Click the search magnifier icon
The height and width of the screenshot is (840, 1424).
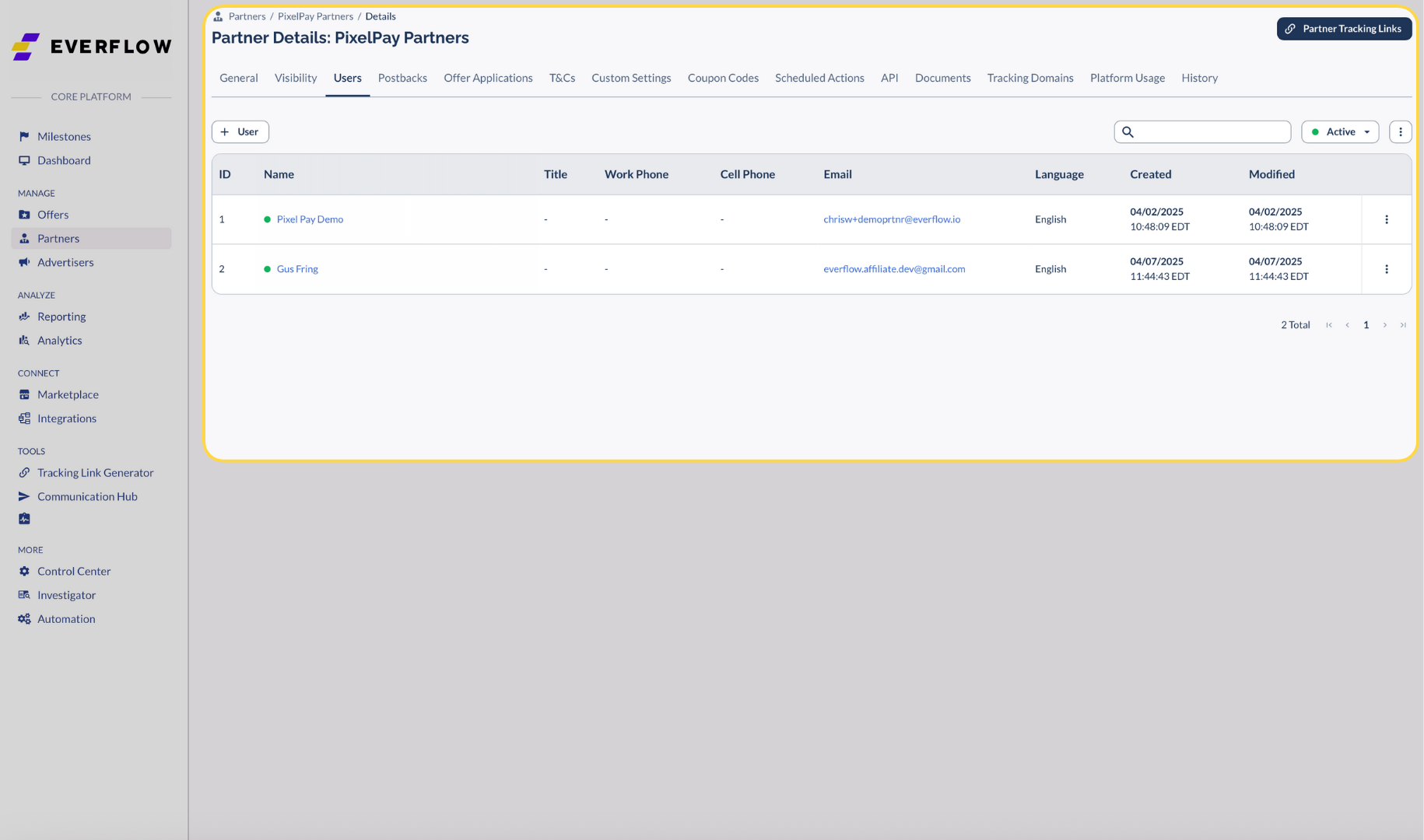[x=1128, y=132]
